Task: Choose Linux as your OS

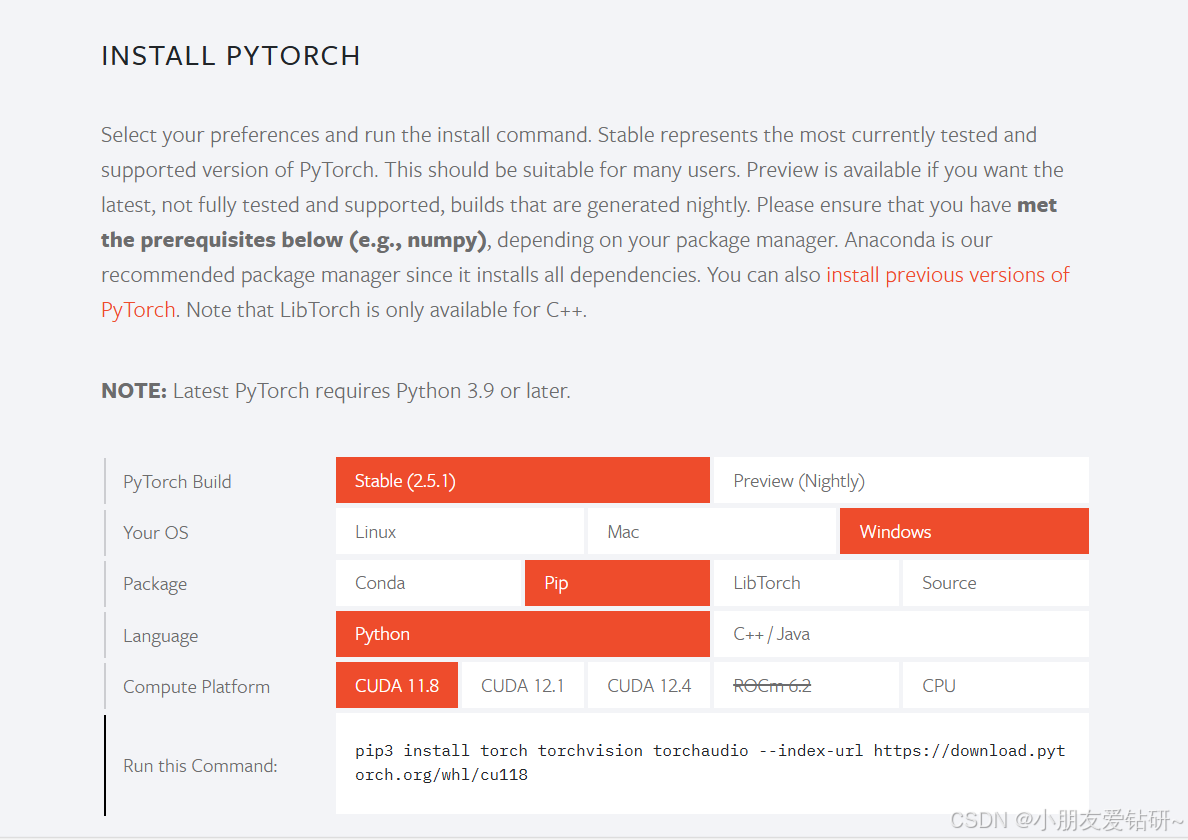Action: (x=460, y=531)
